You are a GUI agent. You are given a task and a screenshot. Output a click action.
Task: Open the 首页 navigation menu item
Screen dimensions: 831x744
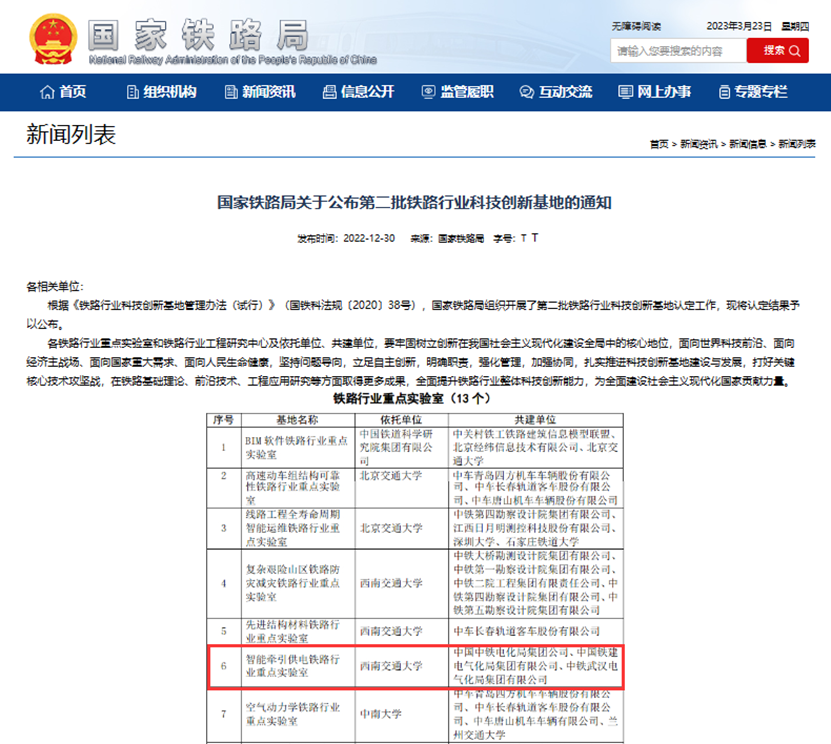click(x=63, y=91)
